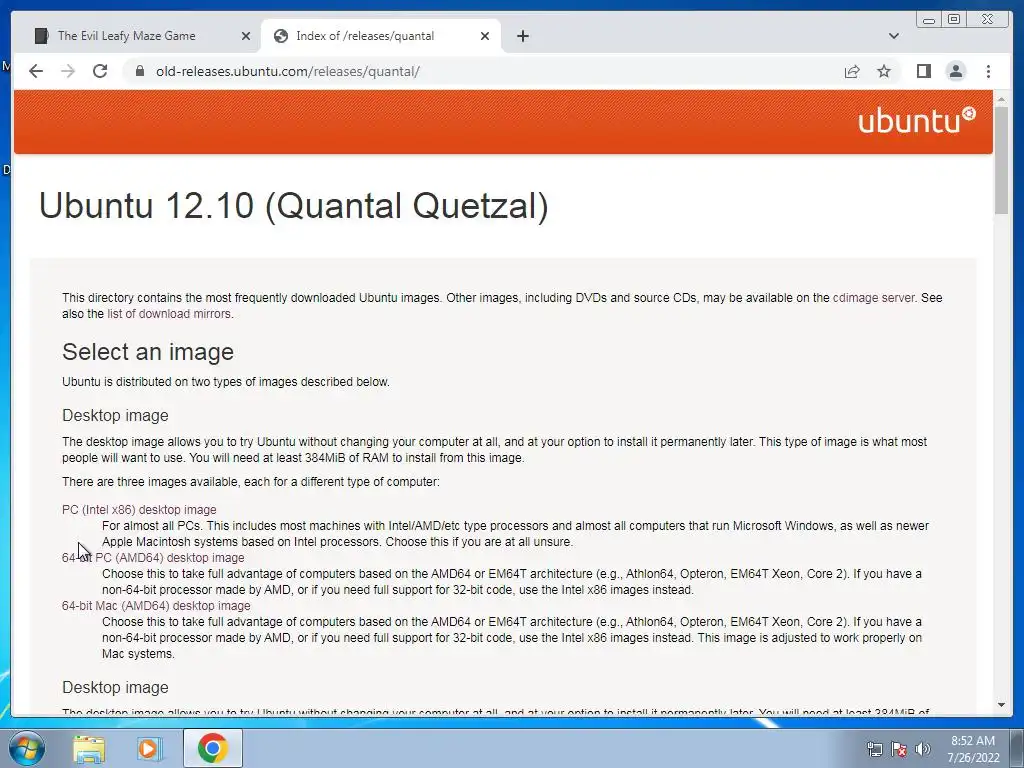Viewport: 1024px width, 768px height.
Task: Share this page via share icon
Action: tap(852, 71)
